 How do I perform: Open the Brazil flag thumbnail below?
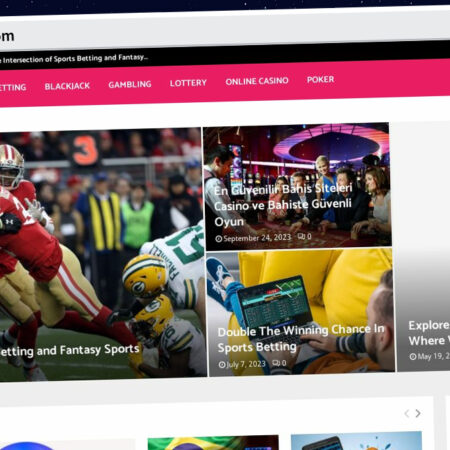[213, 443]
